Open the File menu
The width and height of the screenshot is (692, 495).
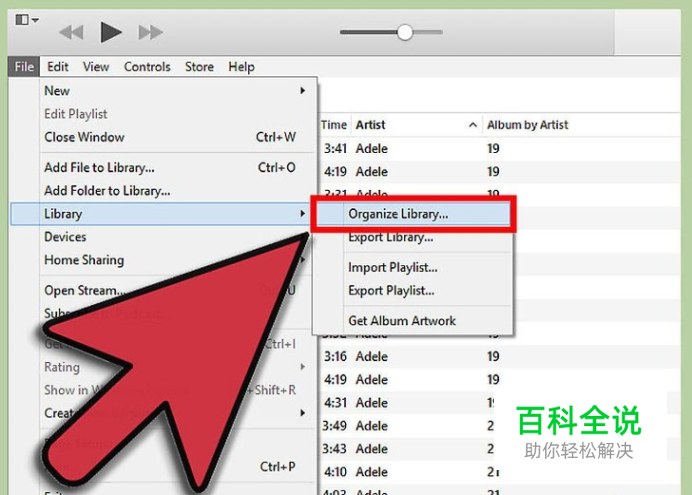[x=24, y=67]
